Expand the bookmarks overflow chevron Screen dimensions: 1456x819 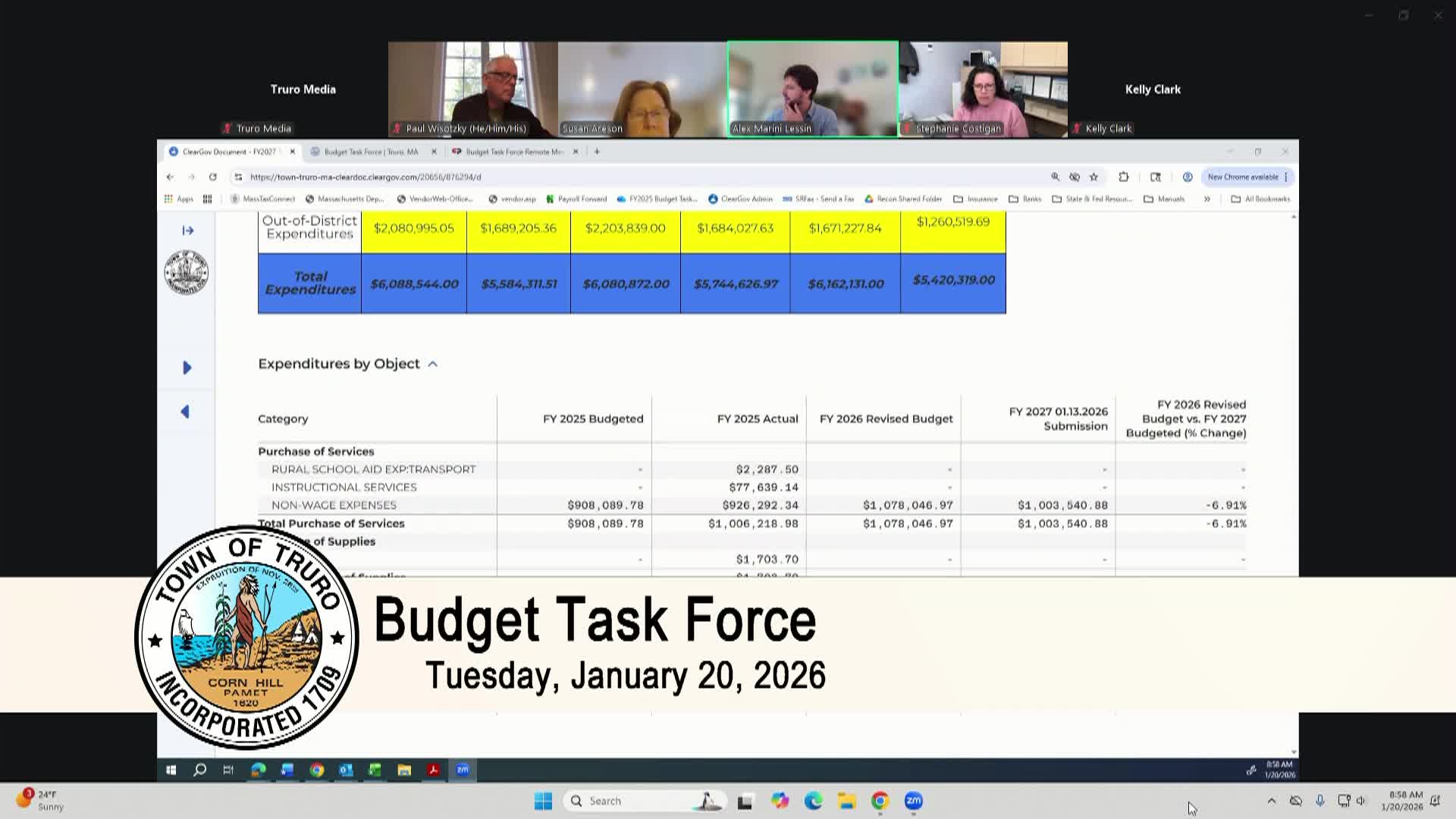pyautogui.click(x=1207, y=199)
